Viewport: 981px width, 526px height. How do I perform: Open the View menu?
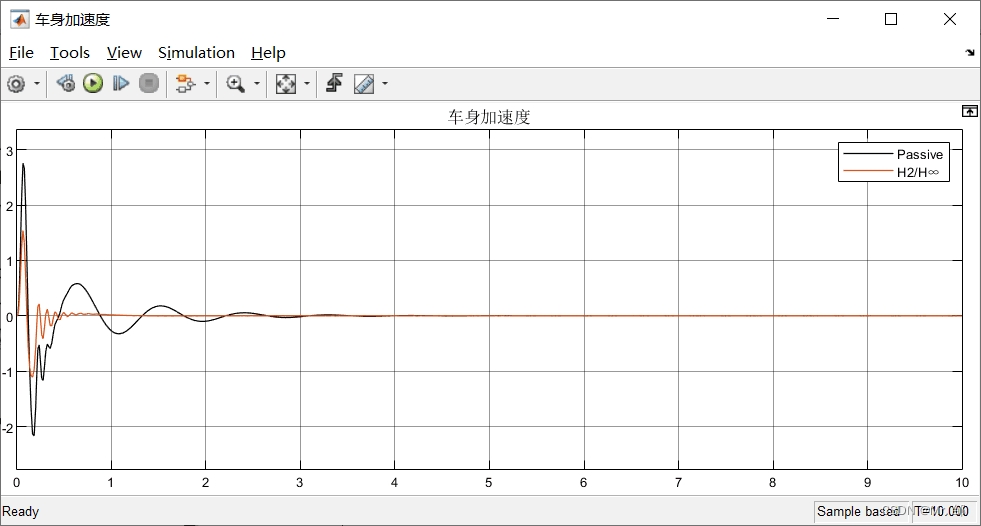(124, 53)
